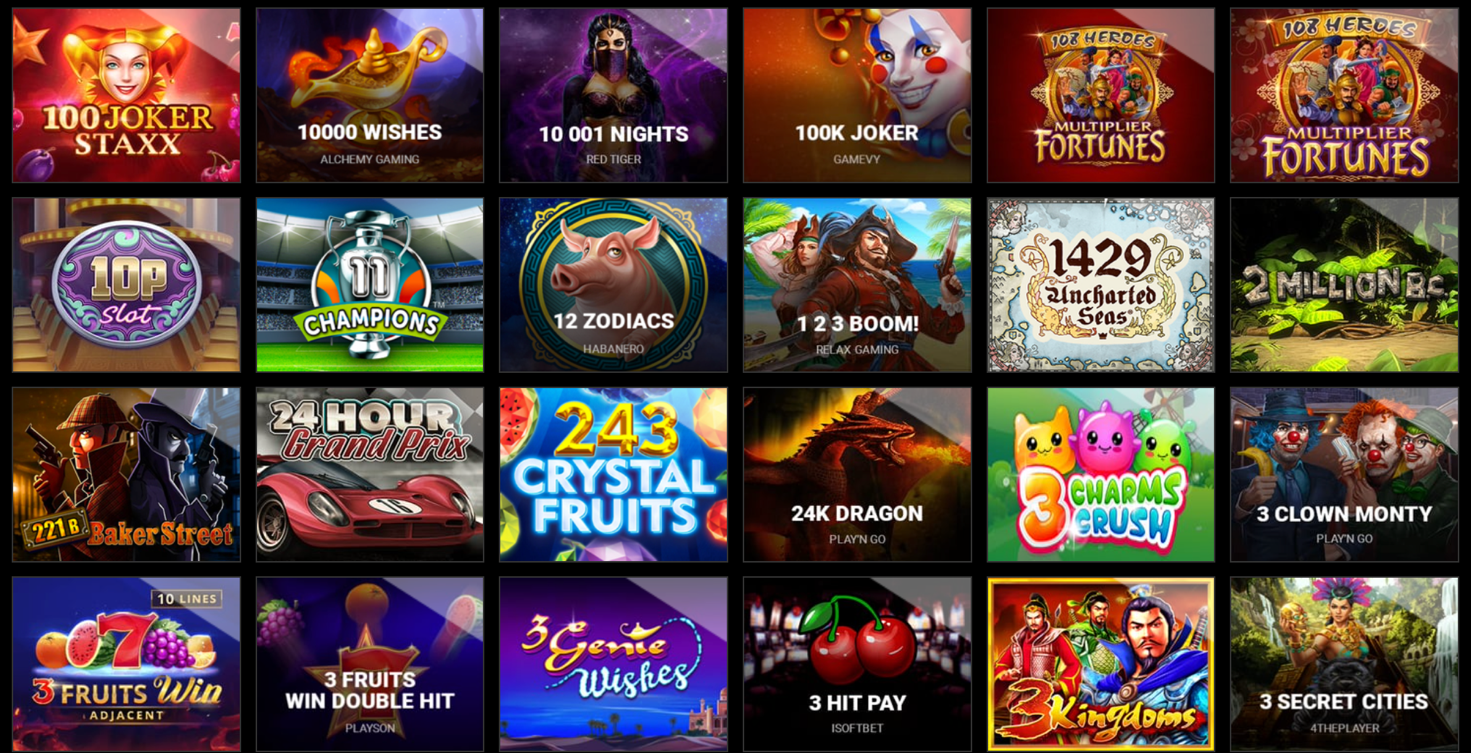The image size is (1471, 753).
Task: Open the 100 Joker Staxx game
Action: 126,95
